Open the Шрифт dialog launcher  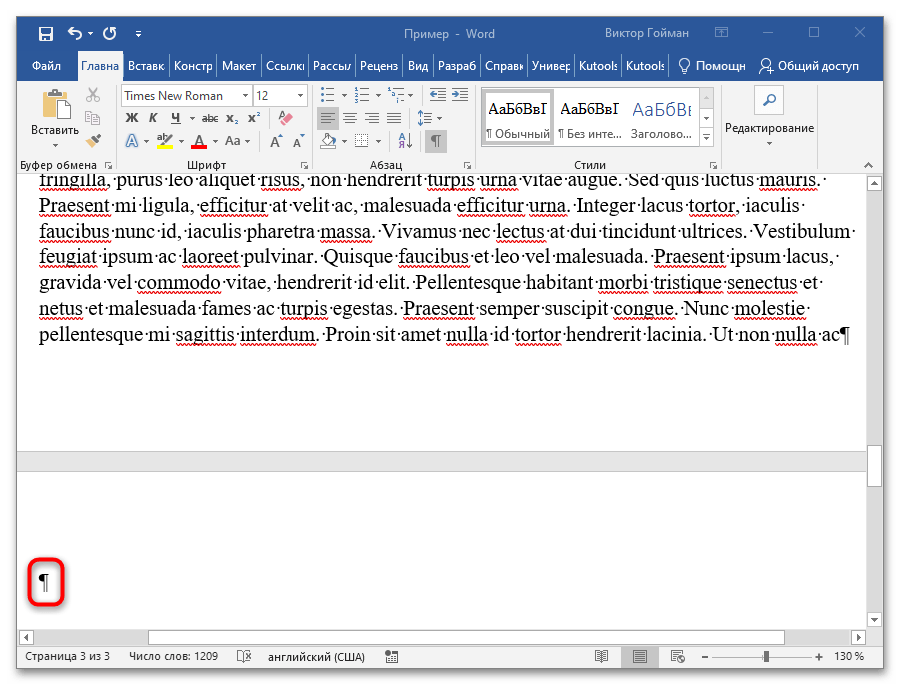304,166
